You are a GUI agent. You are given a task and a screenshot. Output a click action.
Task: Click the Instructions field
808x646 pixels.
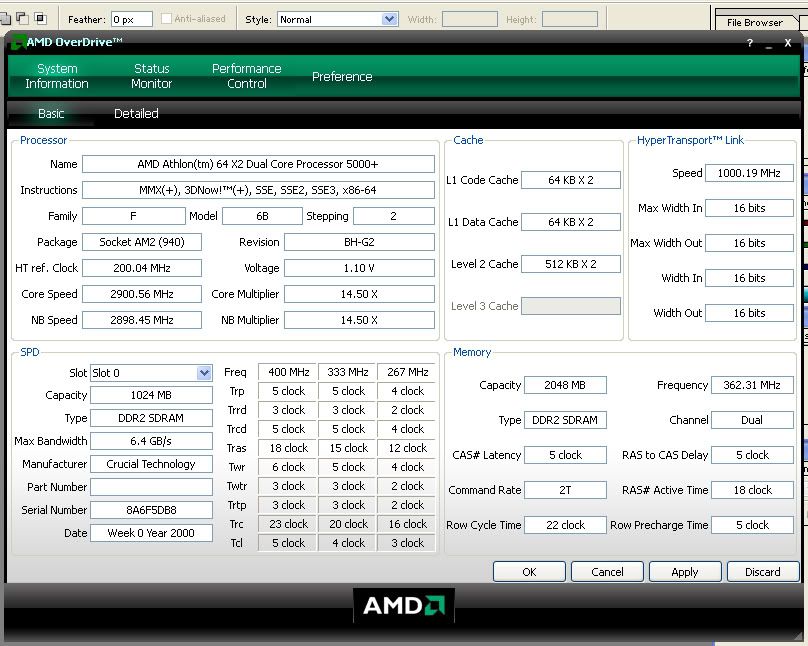tap(258, 190)
